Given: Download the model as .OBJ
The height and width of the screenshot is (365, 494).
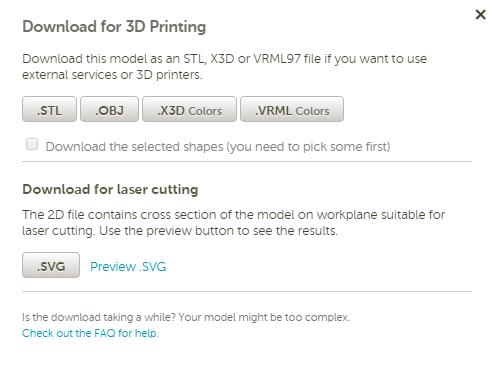Looking at the screenshot, I should [109, 109].
